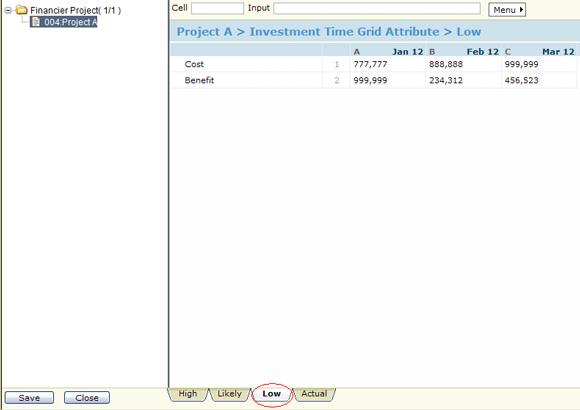This screenshot has height=410, width=580.
Task: Click row number 1 header
Action: pos(337,64)
